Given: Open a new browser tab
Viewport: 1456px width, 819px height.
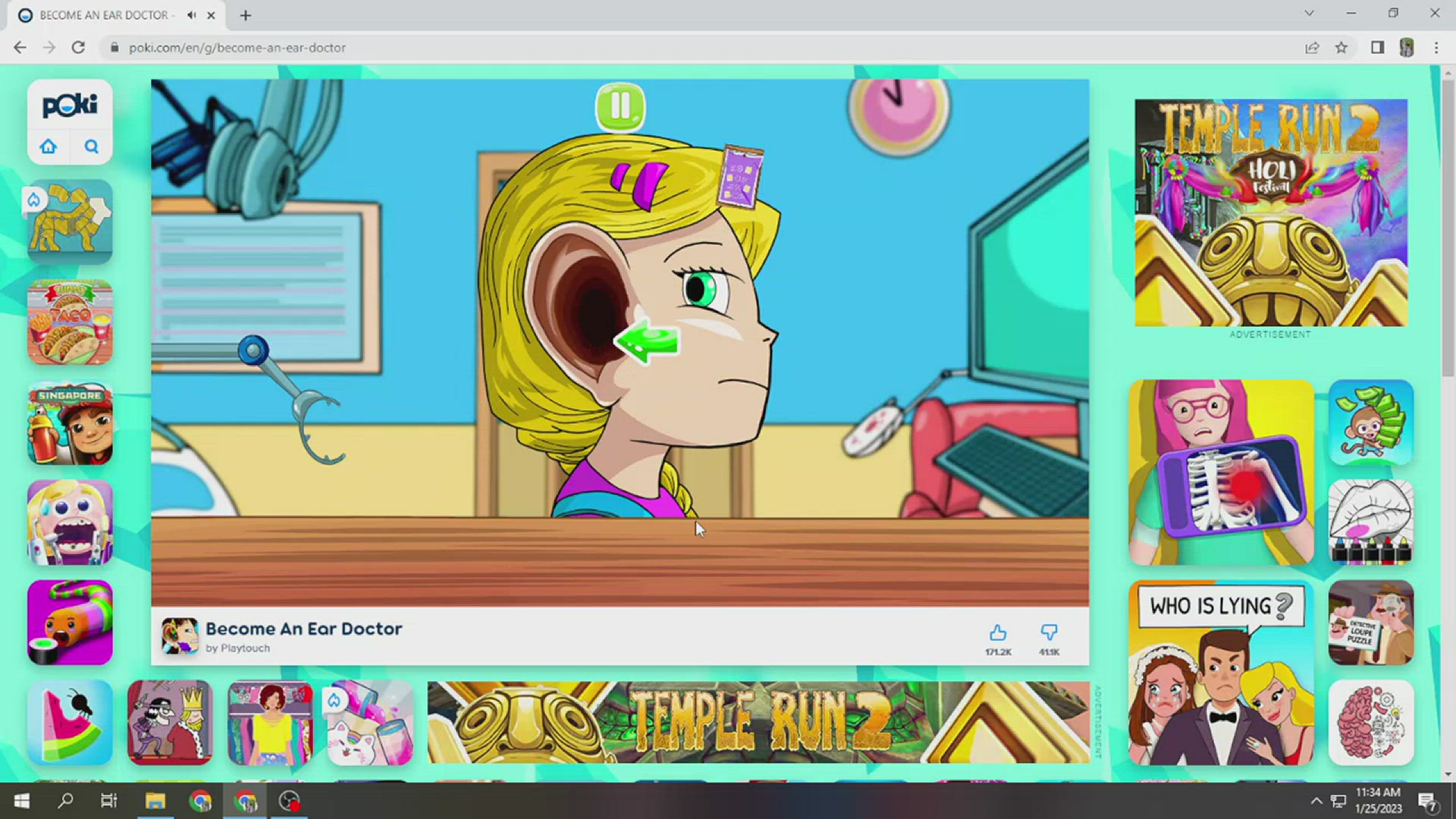Looking at the screenshot, I should [x=245, y=15].
